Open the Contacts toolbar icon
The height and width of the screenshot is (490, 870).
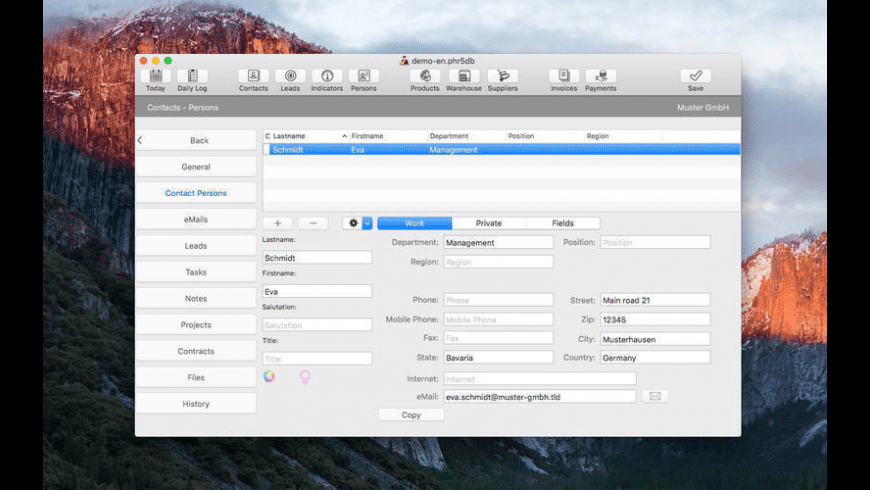click(x=253, y=76)
